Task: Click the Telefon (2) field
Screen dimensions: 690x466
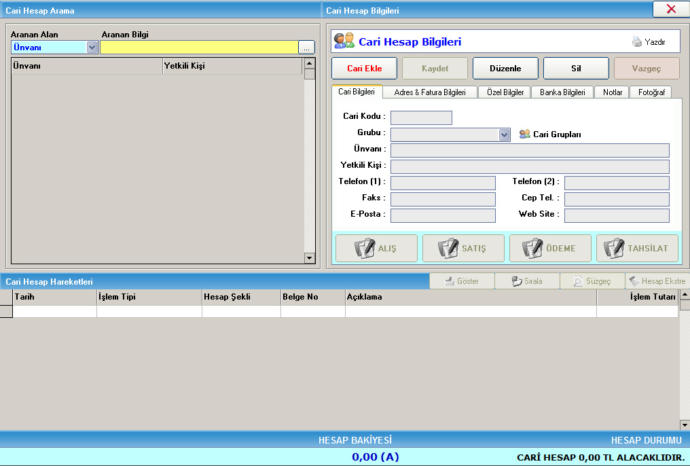Action: pyautogui.click(x=617, y=183)
